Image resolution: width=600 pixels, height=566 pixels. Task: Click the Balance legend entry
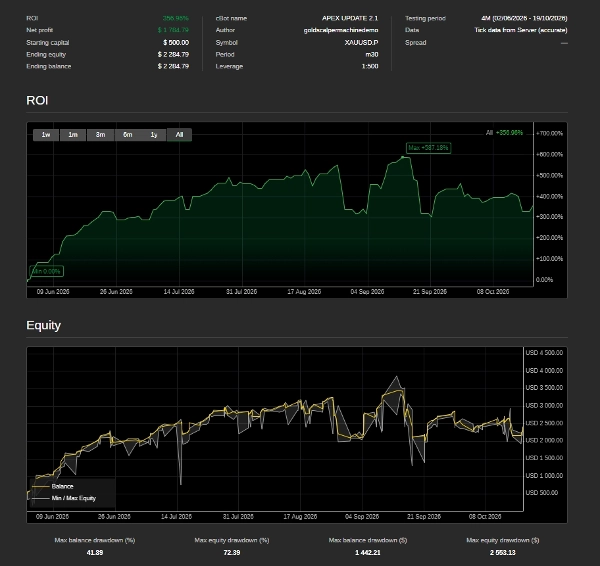[x=62, y=486]
